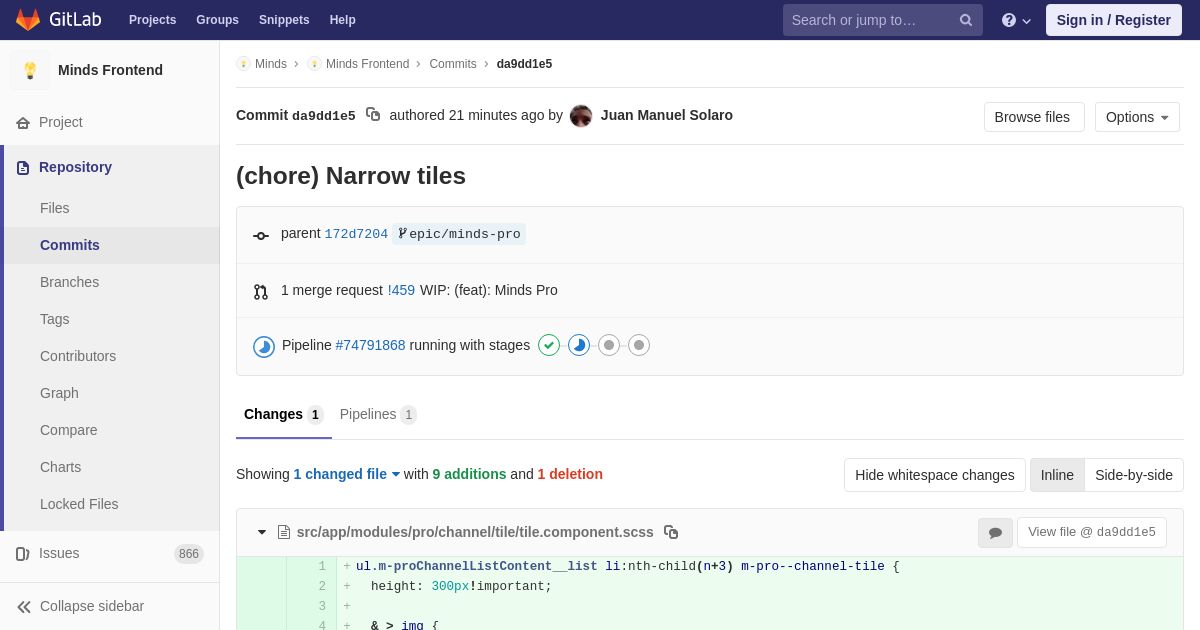1200x630 pixels.
Task: Click the running pipeline stage icon
Action: click(579, 345)
